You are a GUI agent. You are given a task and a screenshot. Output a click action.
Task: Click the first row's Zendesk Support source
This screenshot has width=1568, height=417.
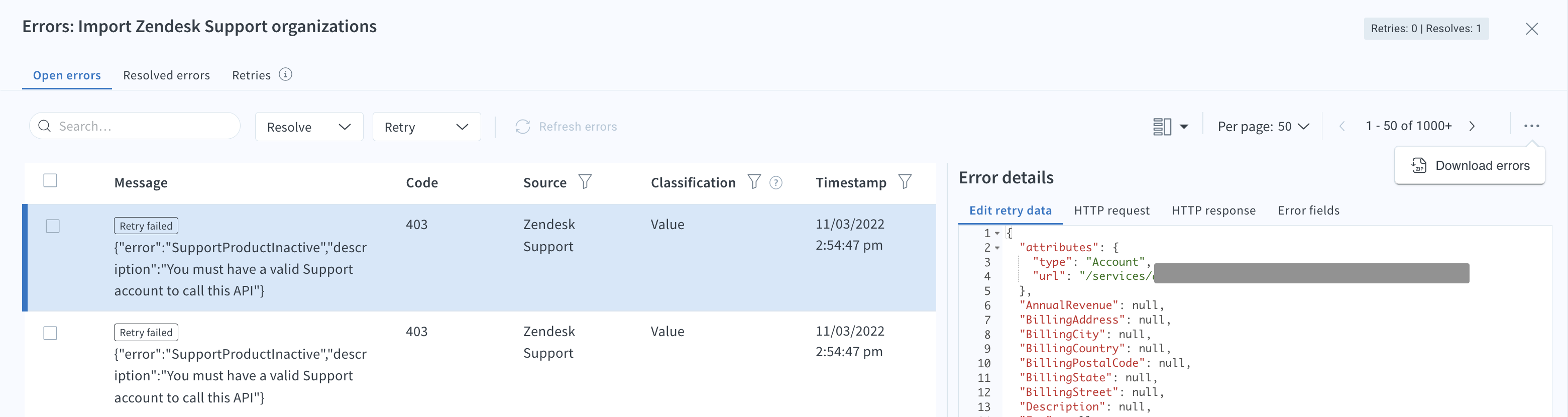pyautogui.click(x=549, y=236)
